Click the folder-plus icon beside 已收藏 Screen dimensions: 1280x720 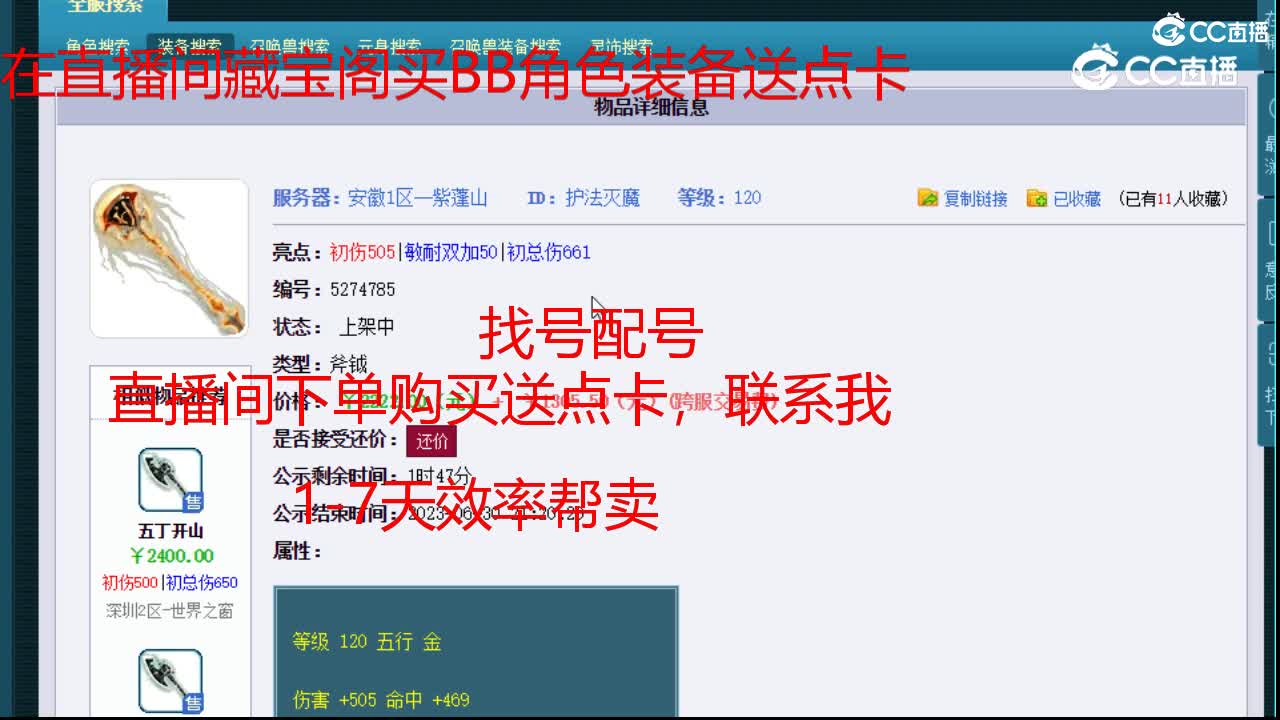click(x=1038, y=197)
